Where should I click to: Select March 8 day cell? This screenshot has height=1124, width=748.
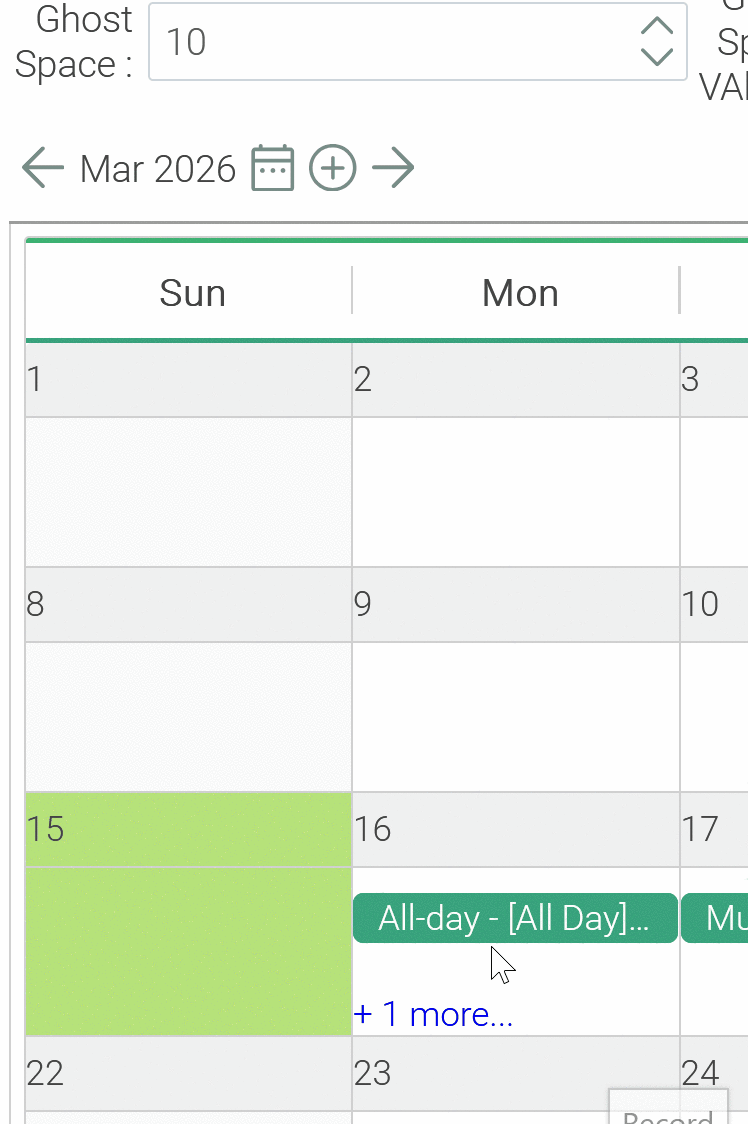(x=188, y=715)
